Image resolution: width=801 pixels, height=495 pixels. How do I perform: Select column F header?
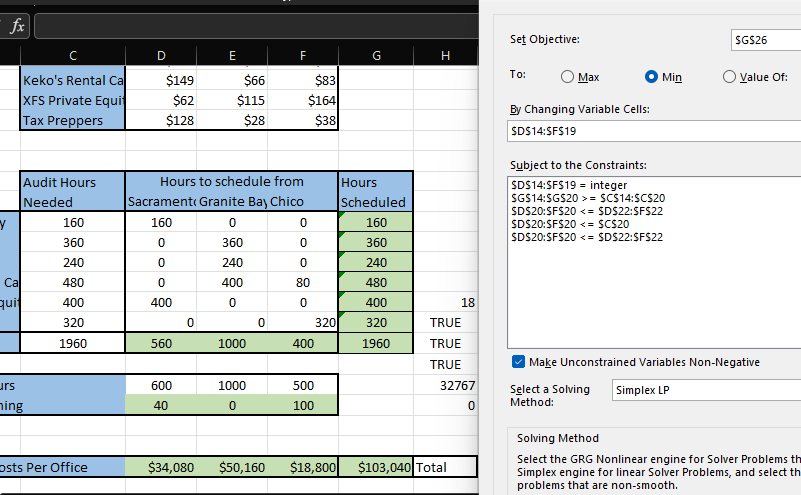tap(303, 56)
